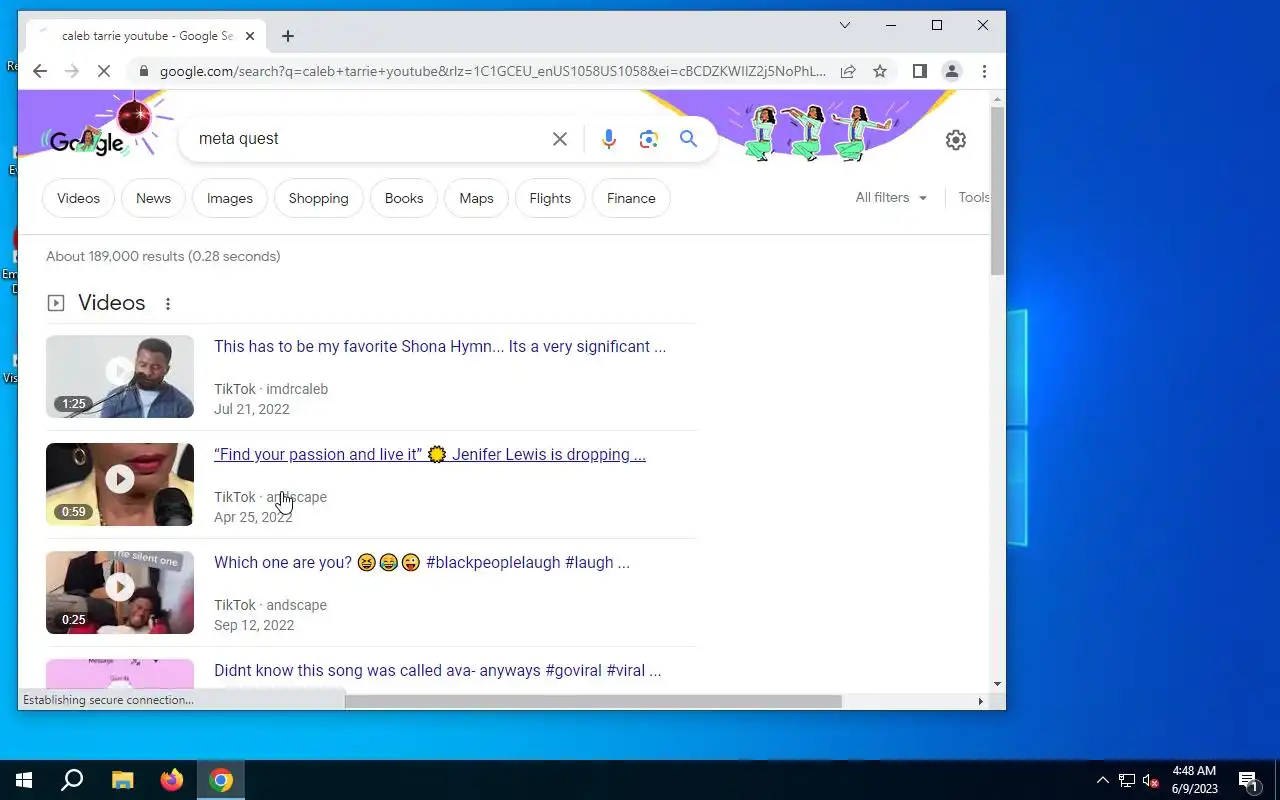Click scroll right arrow on horizontal scrollbar
Image resolution: width=1280 pixels, height=800 pixels.
(980, 701)
